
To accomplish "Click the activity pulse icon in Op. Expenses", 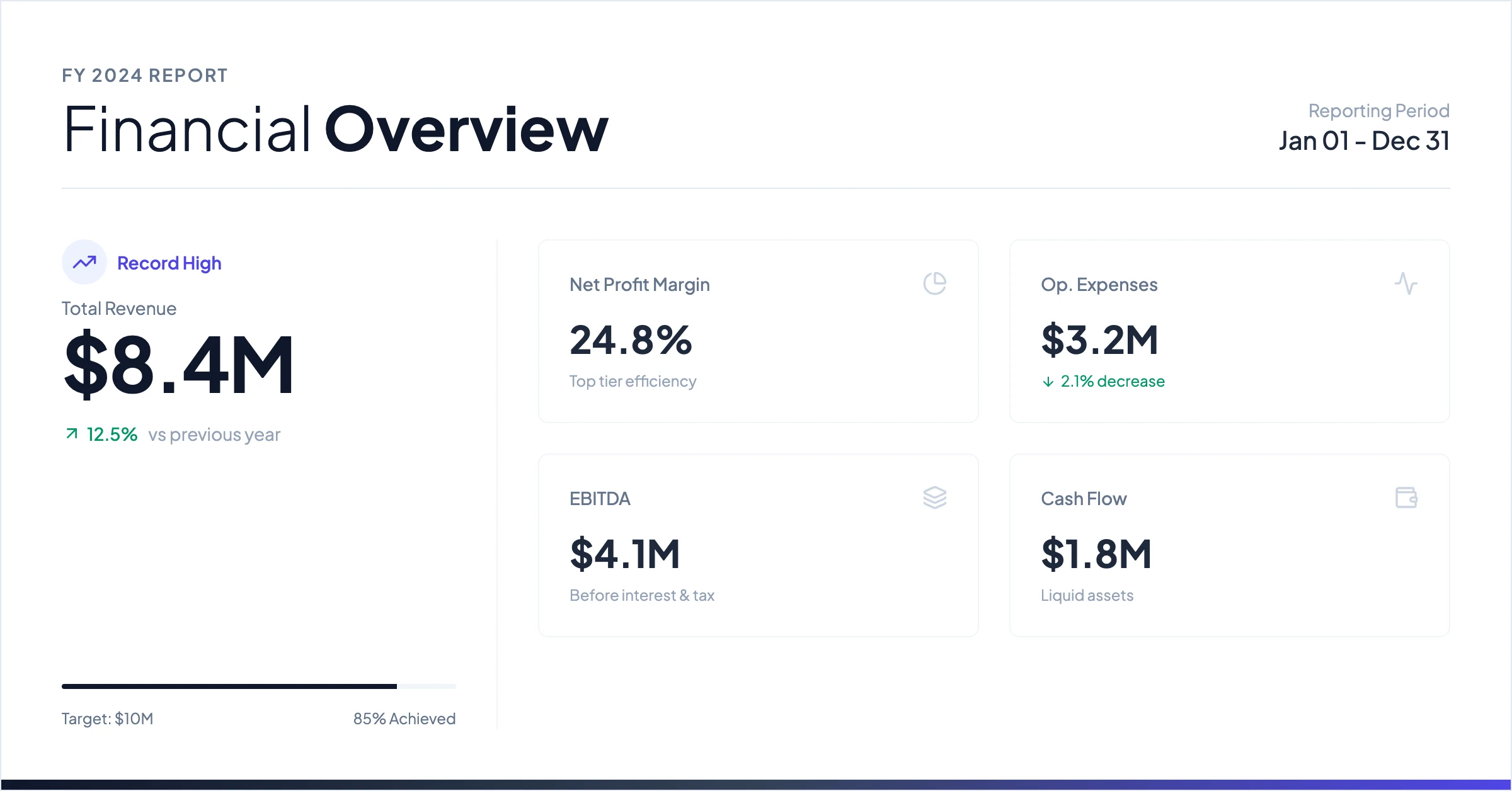I will click(x=1406, y=283).
